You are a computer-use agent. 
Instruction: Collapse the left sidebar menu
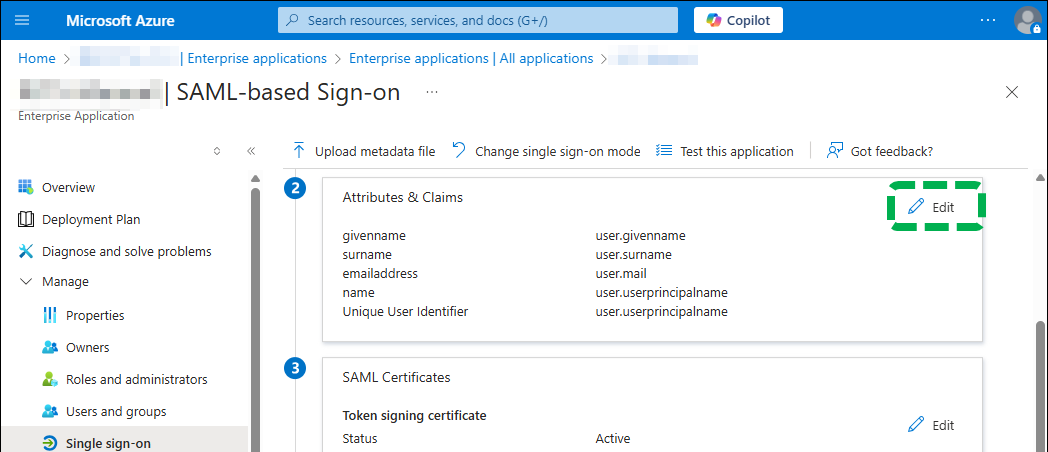[x=251, y=151]
